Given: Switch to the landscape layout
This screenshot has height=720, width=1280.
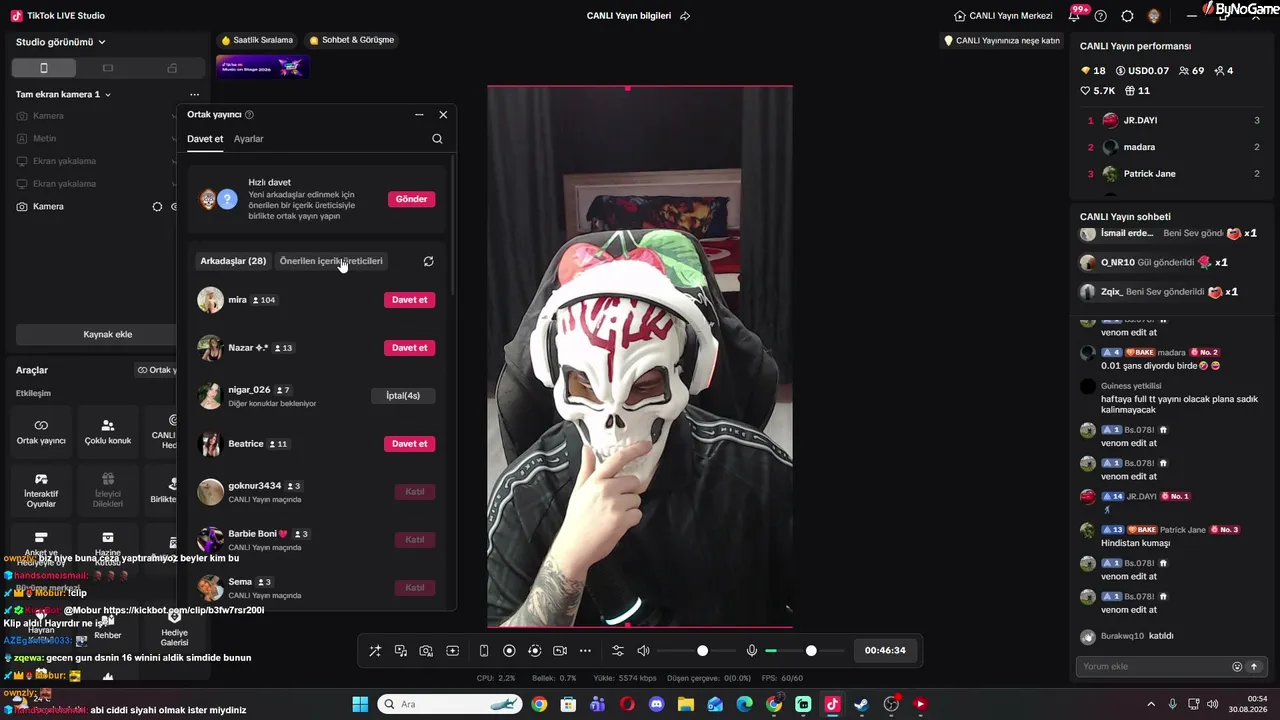Looking at the screenshot, I should (x=108, y=68).
